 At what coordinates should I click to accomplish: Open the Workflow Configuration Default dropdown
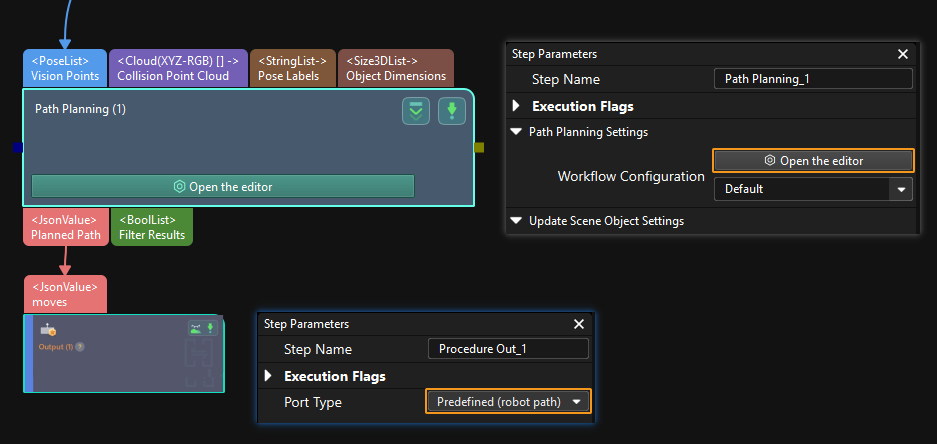pyautogui.click(x=812, y=189)
